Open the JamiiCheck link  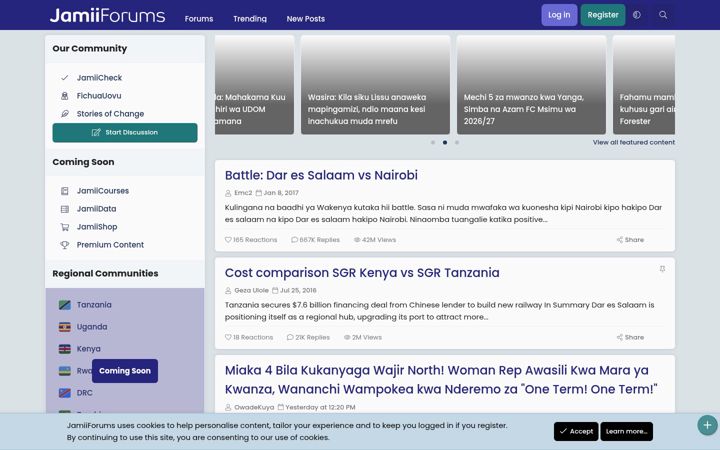point(99,78)
